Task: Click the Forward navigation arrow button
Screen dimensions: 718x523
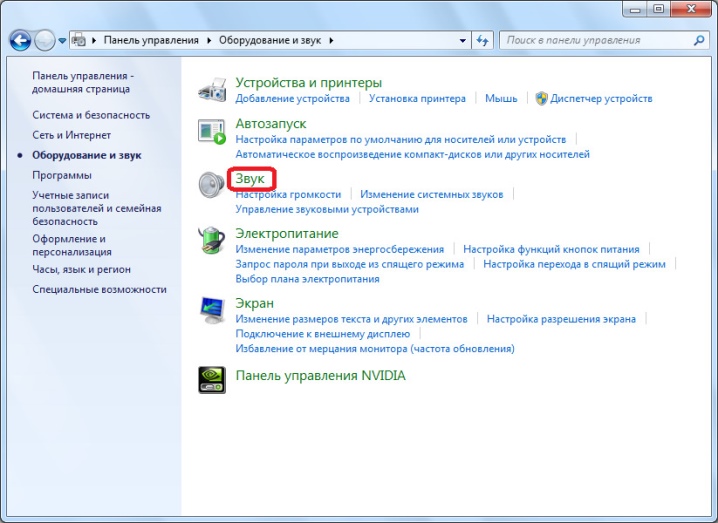Action: (x=45, y=41)
